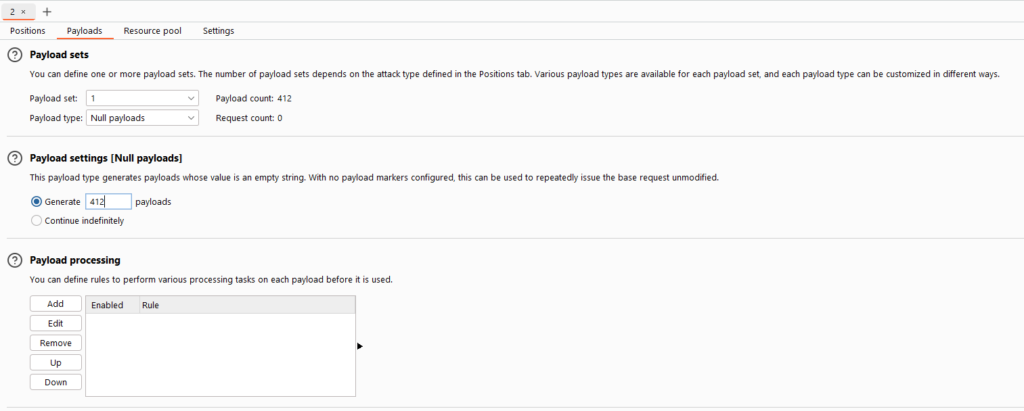Add a new Intruder tab with plus icon
Image resolution: width=1024 pixels, height=411 pixels.
[x=47, y=12]
